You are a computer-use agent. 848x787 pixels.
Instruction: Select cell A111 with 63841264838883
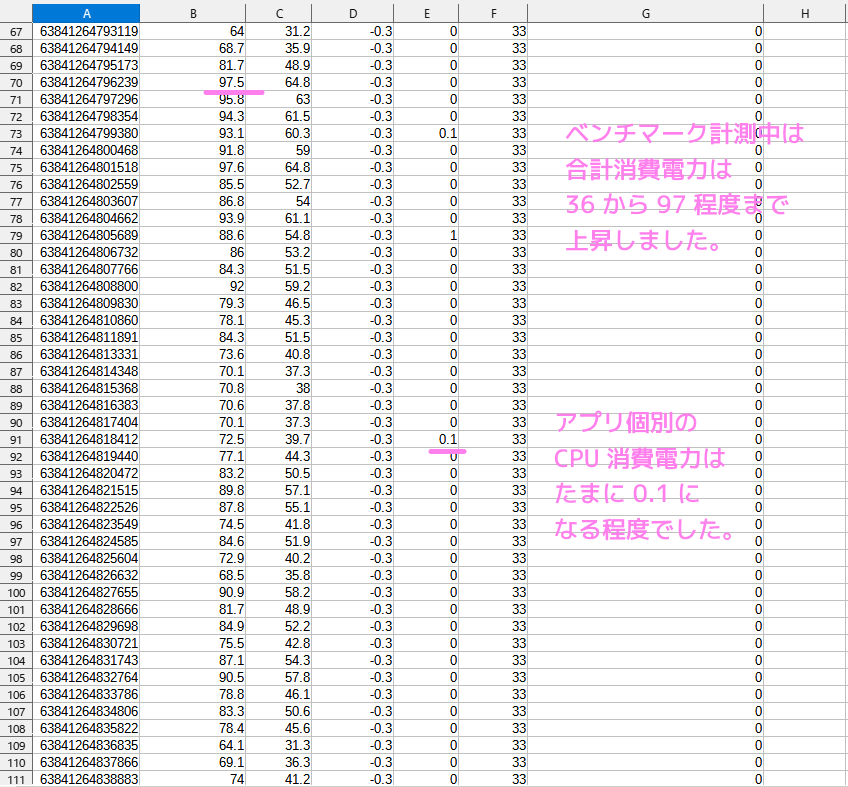click(x=86, y=778)
